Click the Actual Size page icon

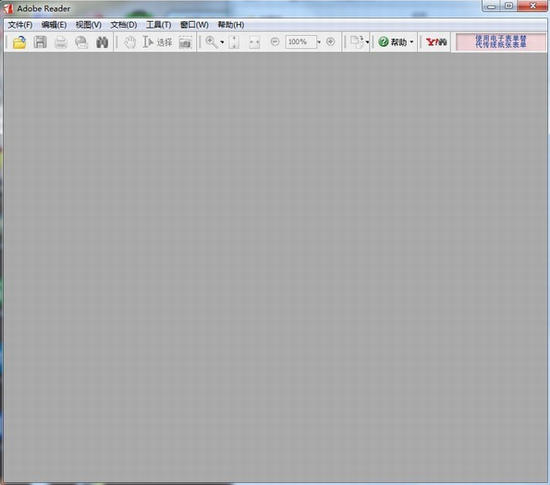[x=234, y=42]
